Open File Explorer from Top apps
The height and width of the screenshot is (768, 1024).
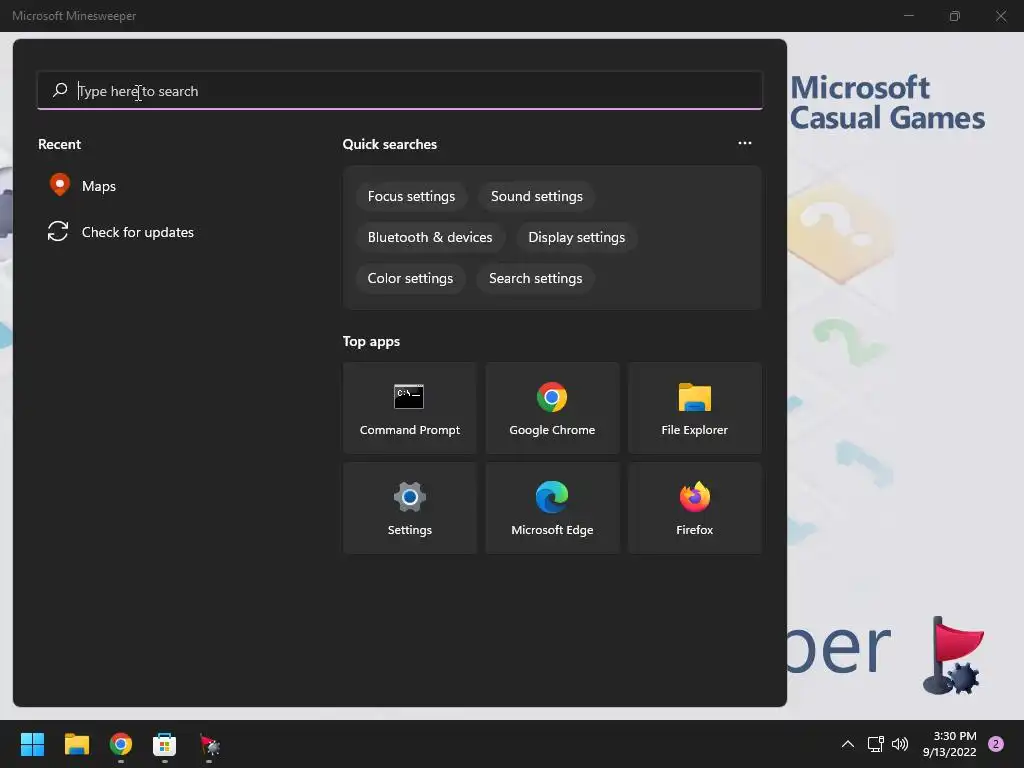pos(695,408)
